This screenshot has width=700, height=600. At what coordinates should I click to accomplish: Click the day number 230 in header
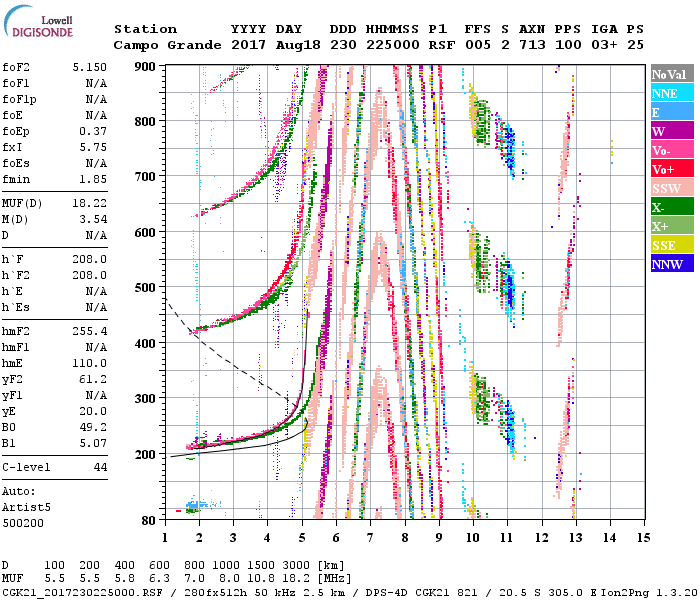click(343, 45)
